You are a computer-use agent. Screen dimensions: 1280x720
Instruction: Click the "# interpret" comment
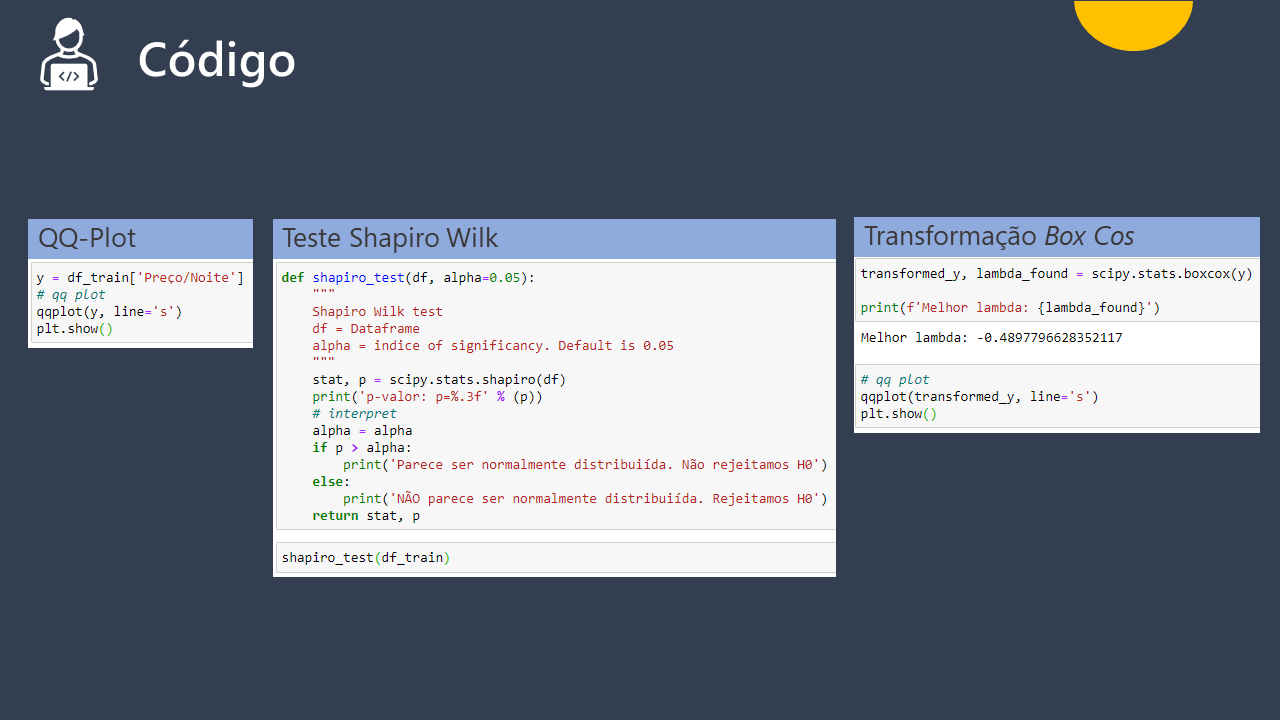click(354, 414)
